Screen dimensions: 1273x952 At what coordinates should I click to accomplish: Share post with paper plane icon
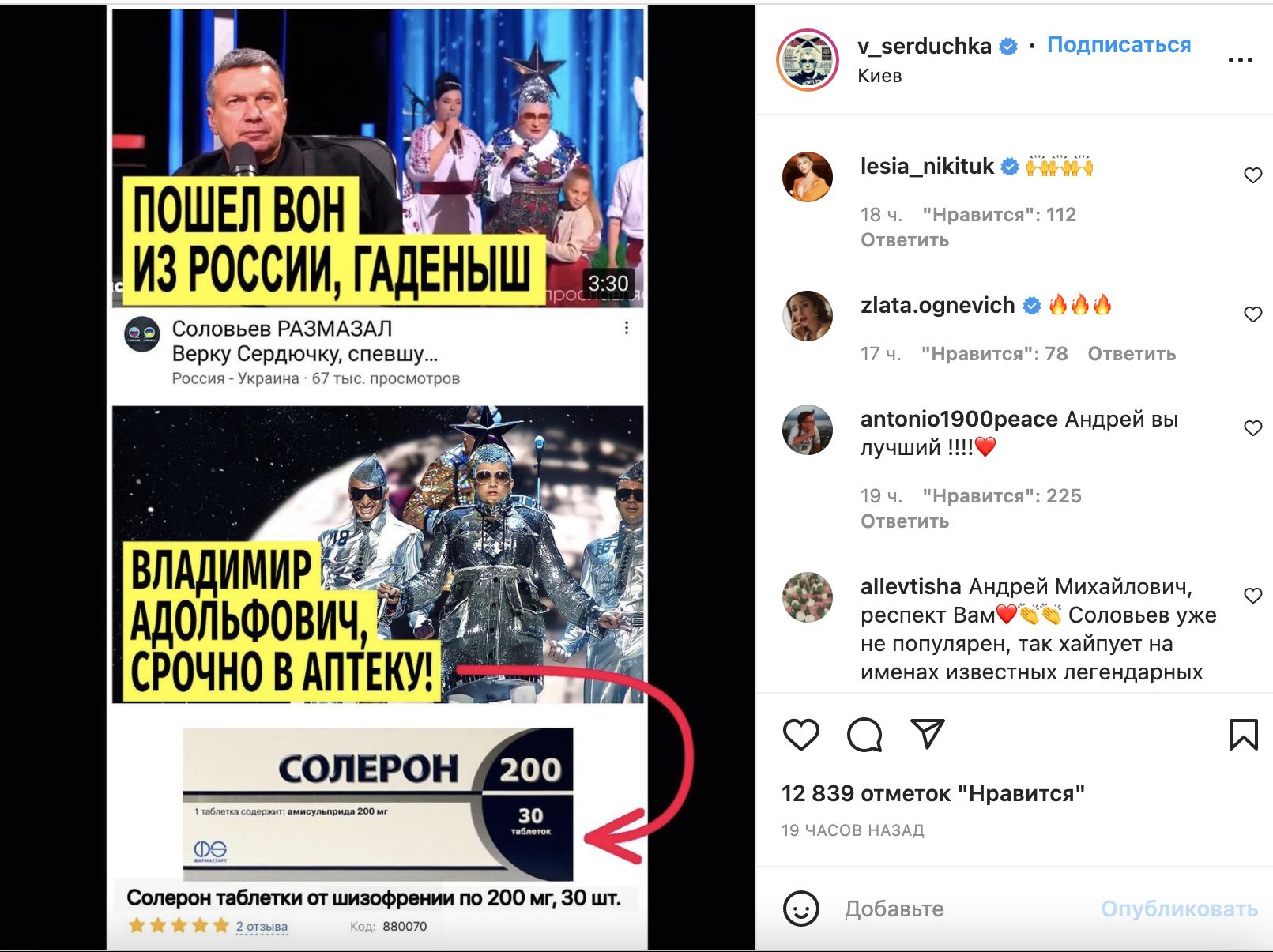pos(928,734)
